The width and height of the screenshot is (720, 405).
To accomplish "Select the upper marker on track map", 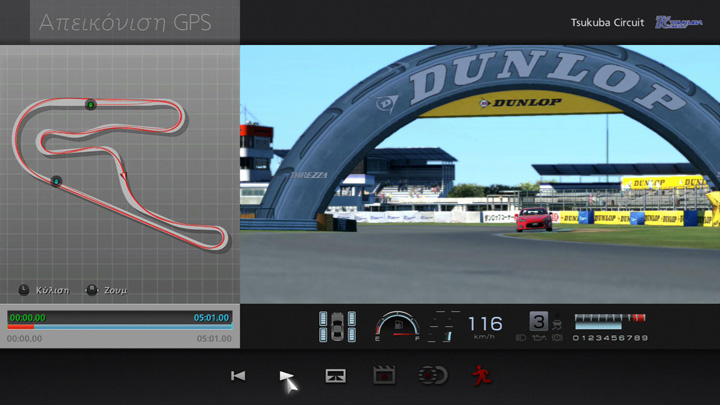I will click(90, 104).
